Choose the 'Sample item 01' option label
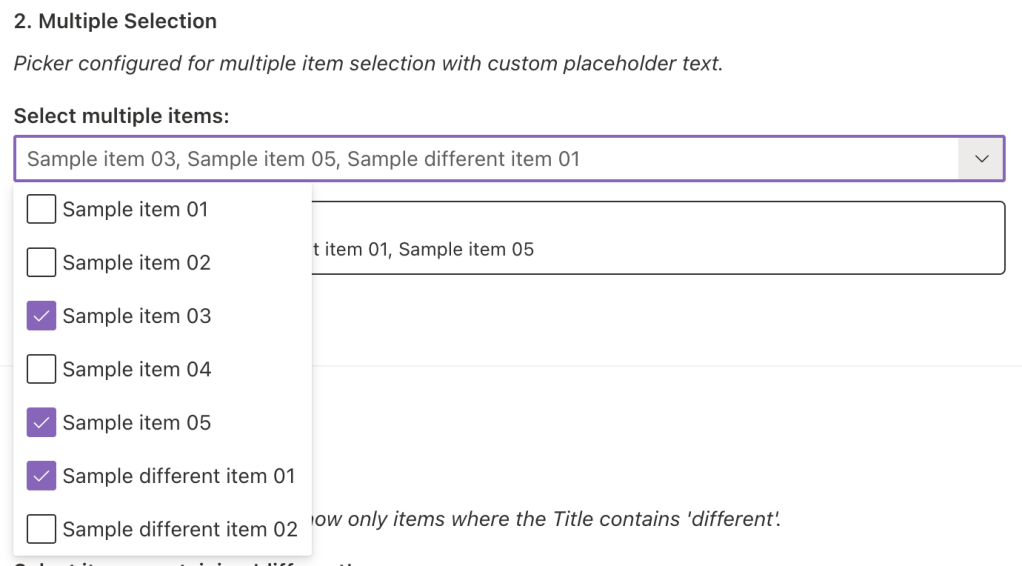The width and height of the screenshot is (1022, 566). tap(135, 210)
